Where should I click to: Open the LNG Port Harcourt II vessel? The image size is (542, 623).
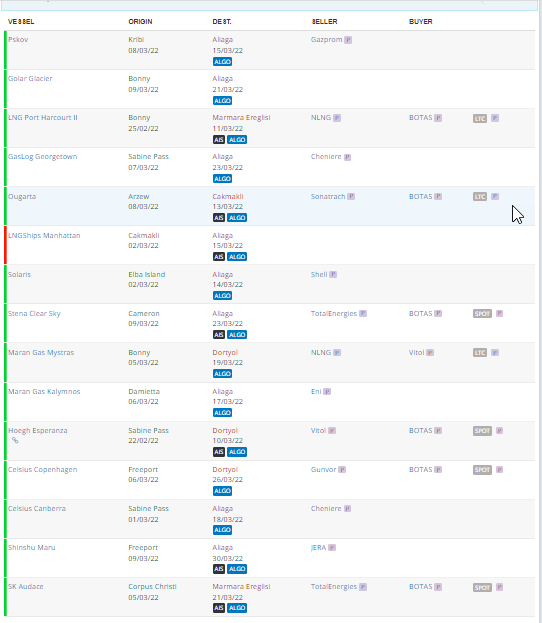tap(43, 118)
